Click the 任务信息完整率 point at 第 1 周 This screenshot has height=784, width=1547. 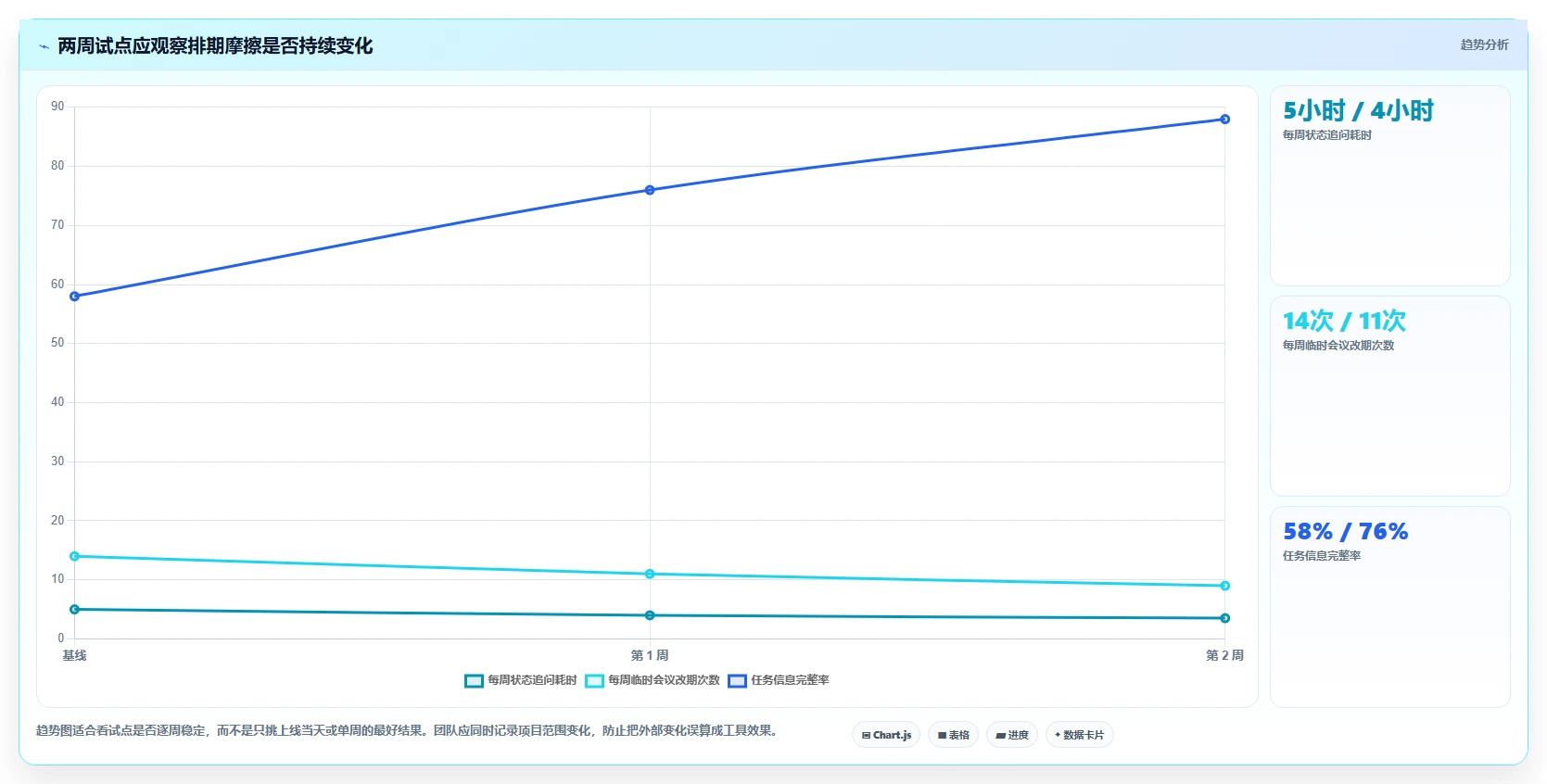[650, 190]
